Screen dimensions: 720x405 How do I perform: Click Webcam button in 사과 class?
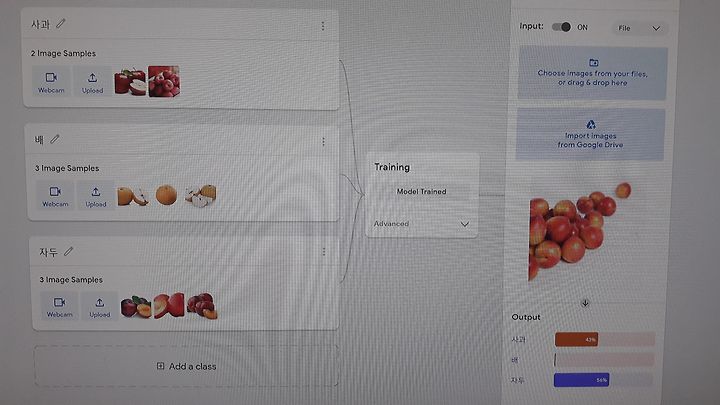click(51, 81)
